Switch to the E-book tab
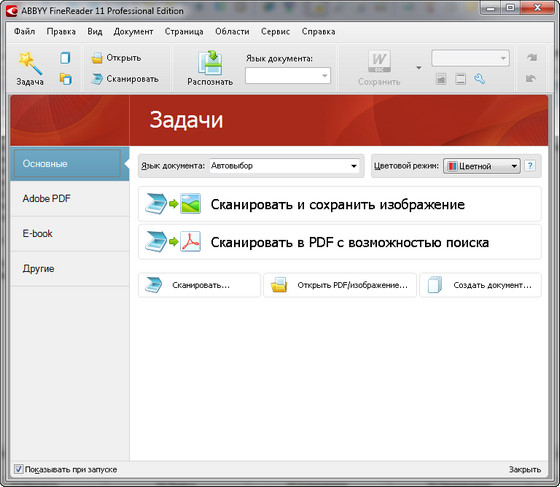Screen dimensions: 560x487 click(x=70, y=234)
